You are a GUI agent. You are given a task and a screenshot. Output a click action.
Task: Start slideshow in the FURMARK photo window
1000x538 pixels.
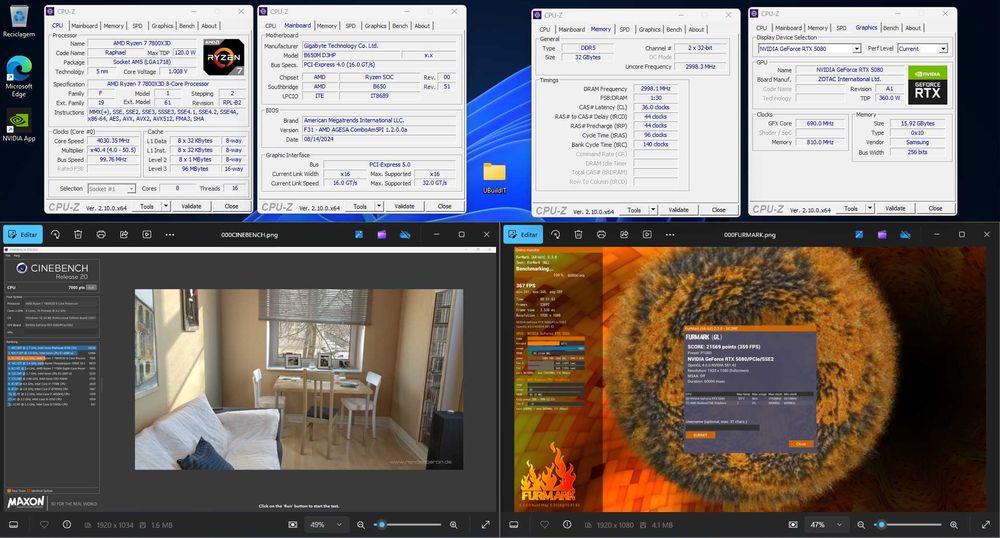[647, 235]
